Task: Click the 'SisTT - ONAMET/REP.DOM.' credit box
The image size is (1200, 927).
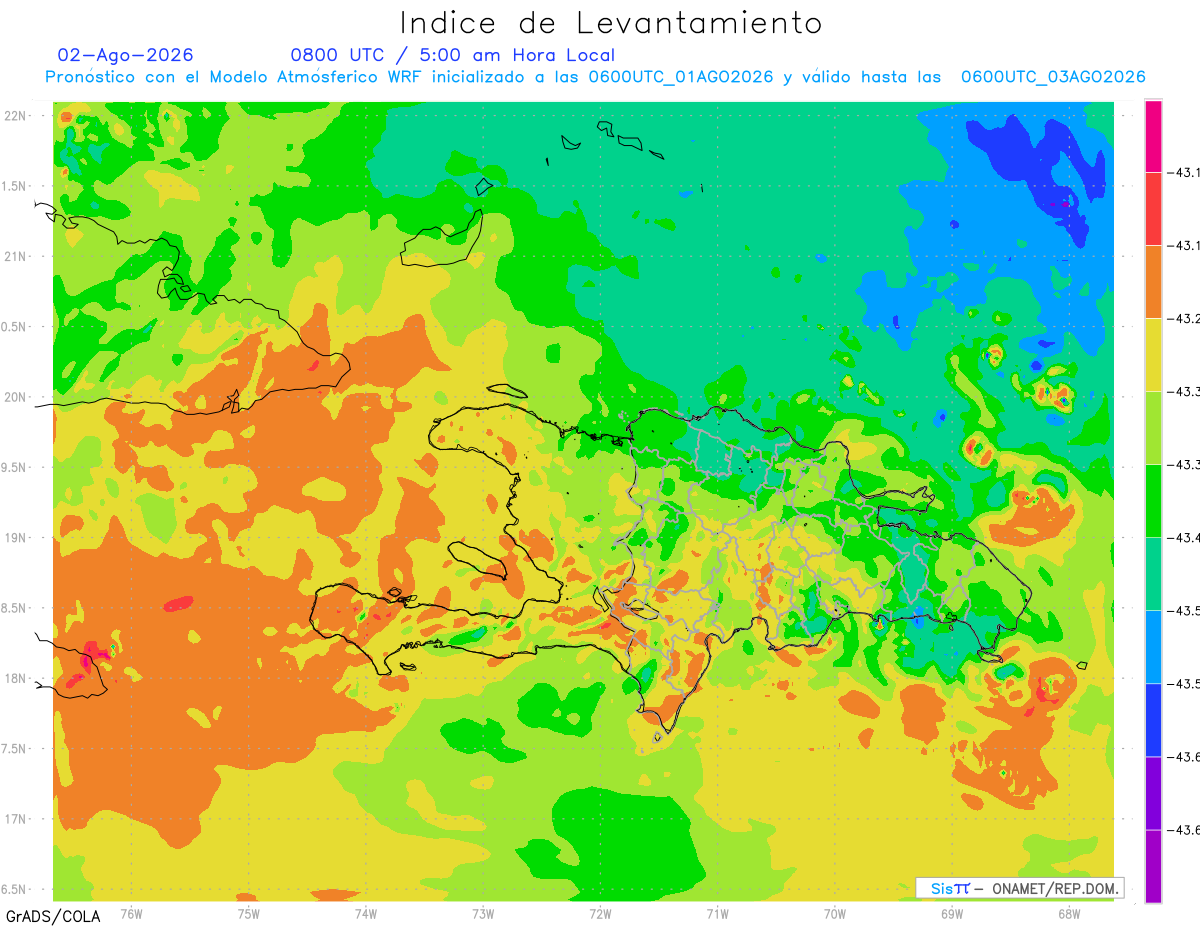Action: [1020, 888]
